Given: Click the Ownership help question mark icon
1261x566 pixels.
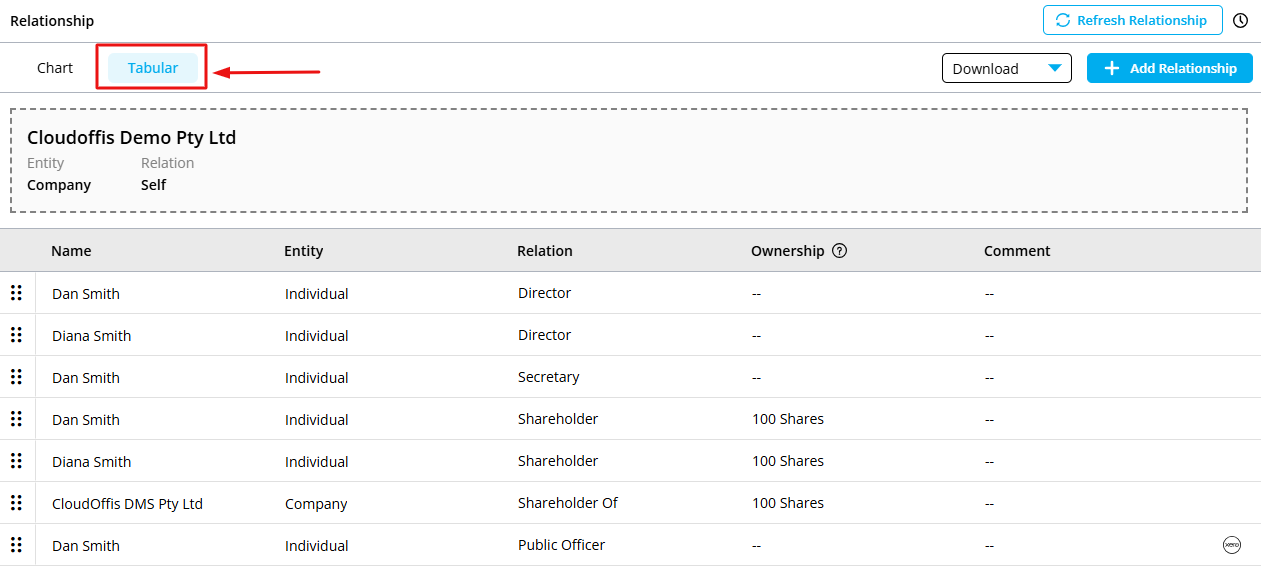Looking at the screenshot, I should coord(840,251).
